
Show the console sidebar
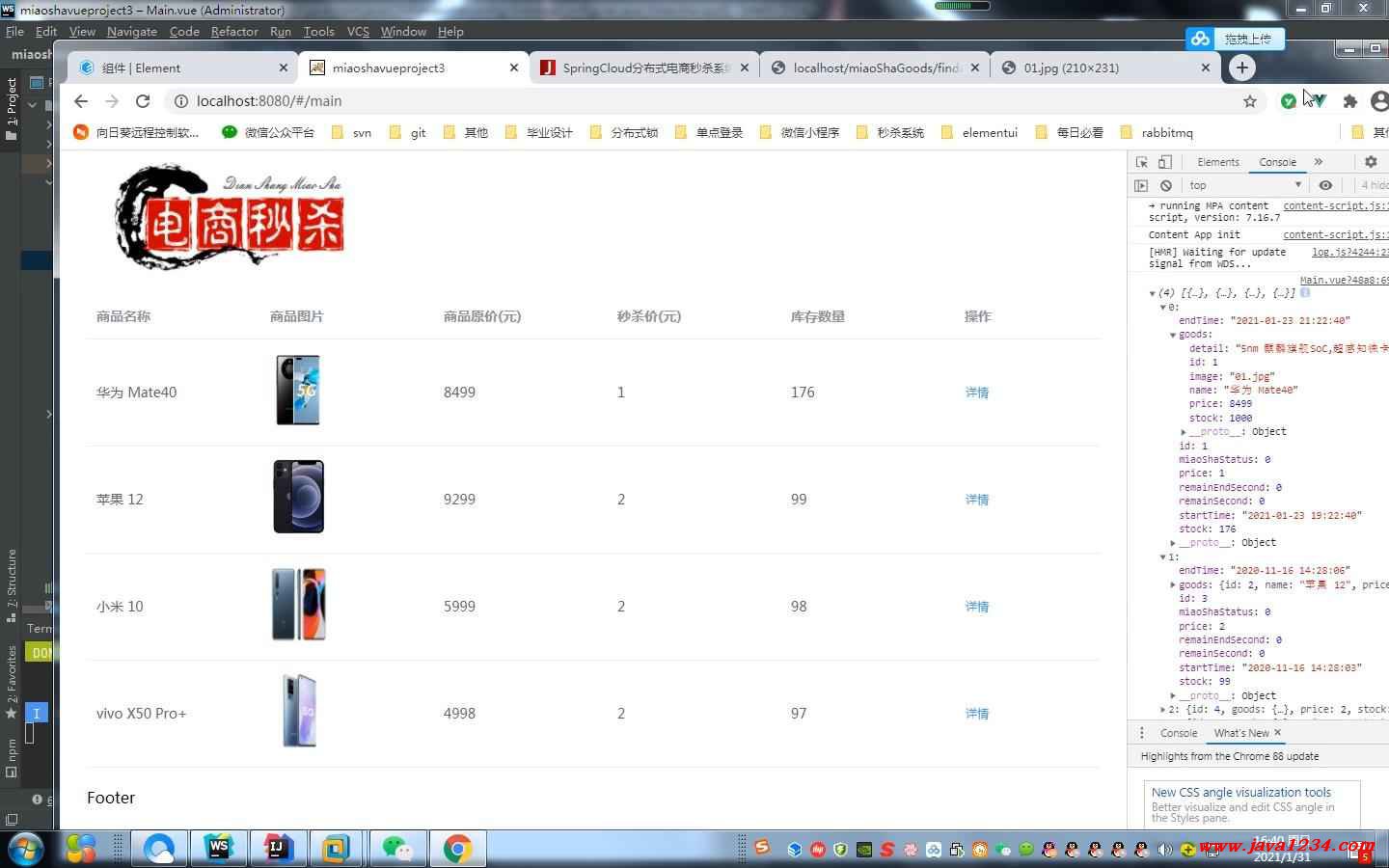pyautogui.click(x=1142, y=185)
